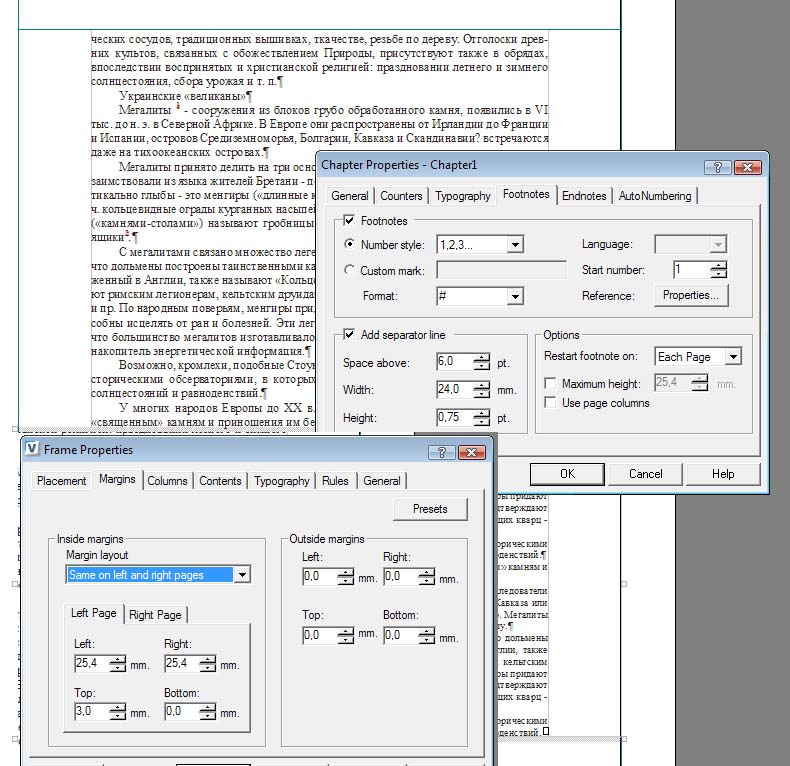Click the Custom mark text field
The height and width of the screenshot is (766, 790).
pyautogui.click(x=501, y=270)
